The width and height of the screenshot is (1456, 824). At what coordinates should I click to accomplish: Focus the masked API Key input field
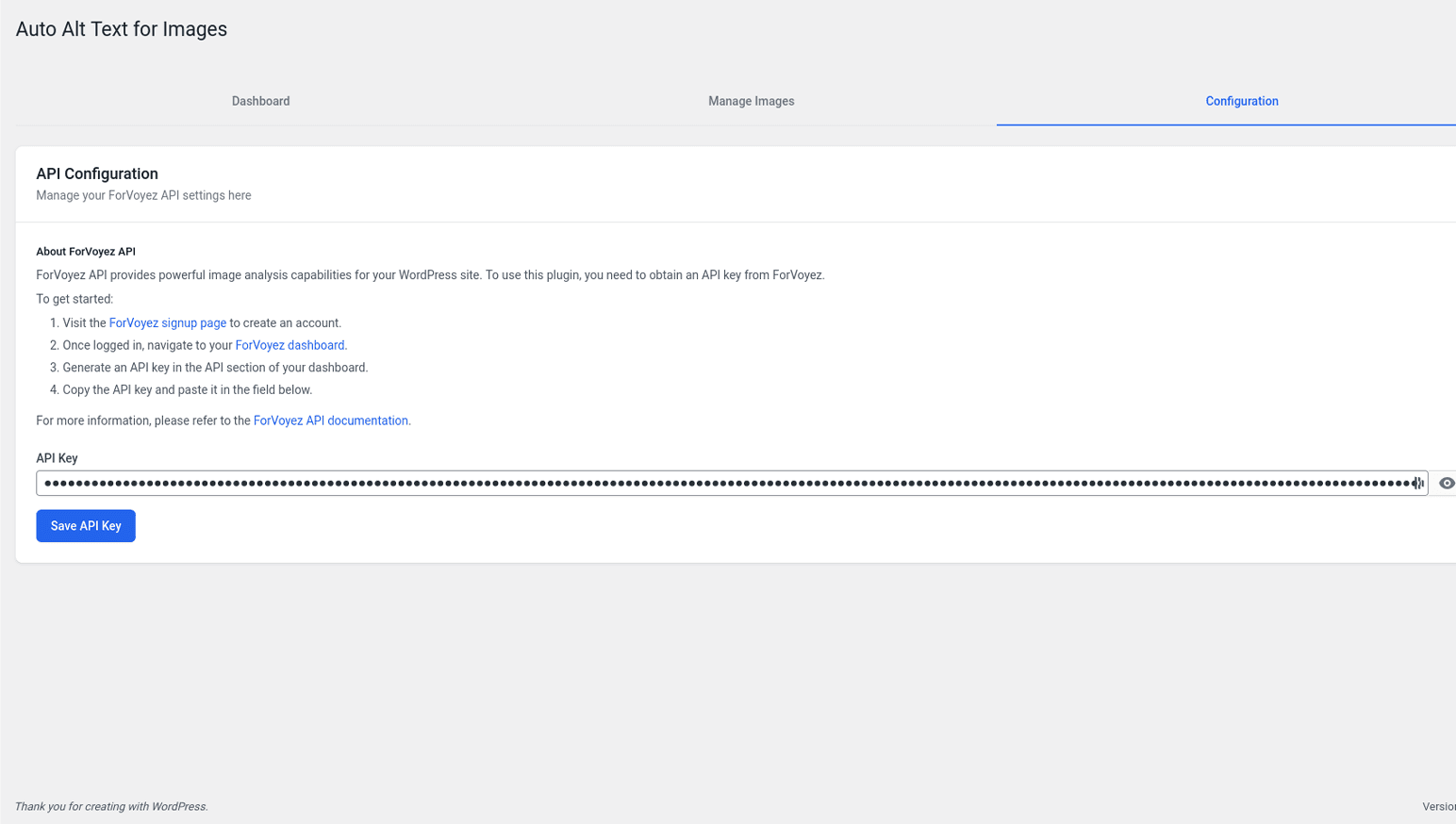(717, 483)
